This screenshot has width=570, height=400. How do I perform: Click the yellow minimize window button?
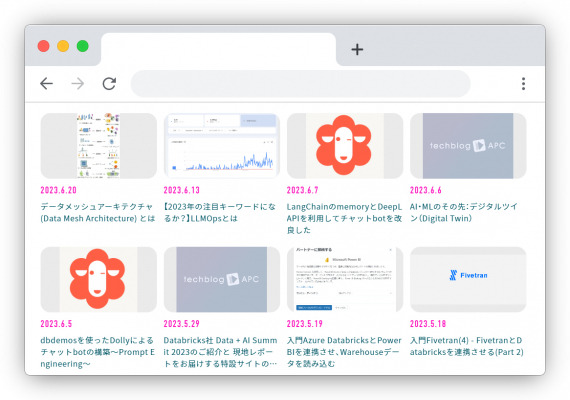point(63,46)
